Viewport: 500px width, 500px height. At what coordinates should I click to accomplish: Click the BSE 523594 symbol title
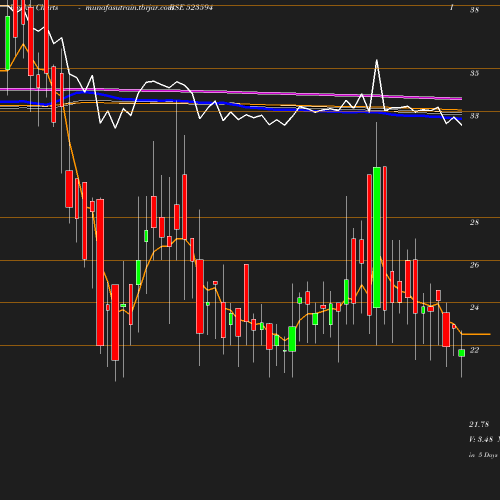(191, 7)
